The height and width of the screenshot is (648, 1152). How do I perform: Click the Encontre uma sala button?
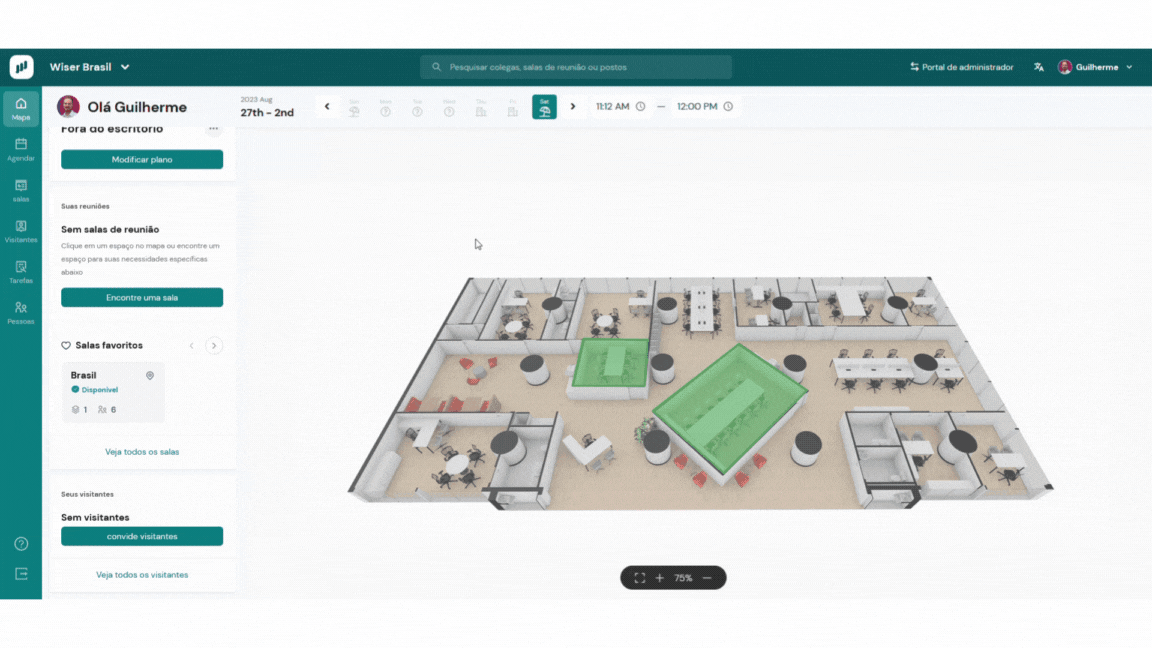click(142, 298)
